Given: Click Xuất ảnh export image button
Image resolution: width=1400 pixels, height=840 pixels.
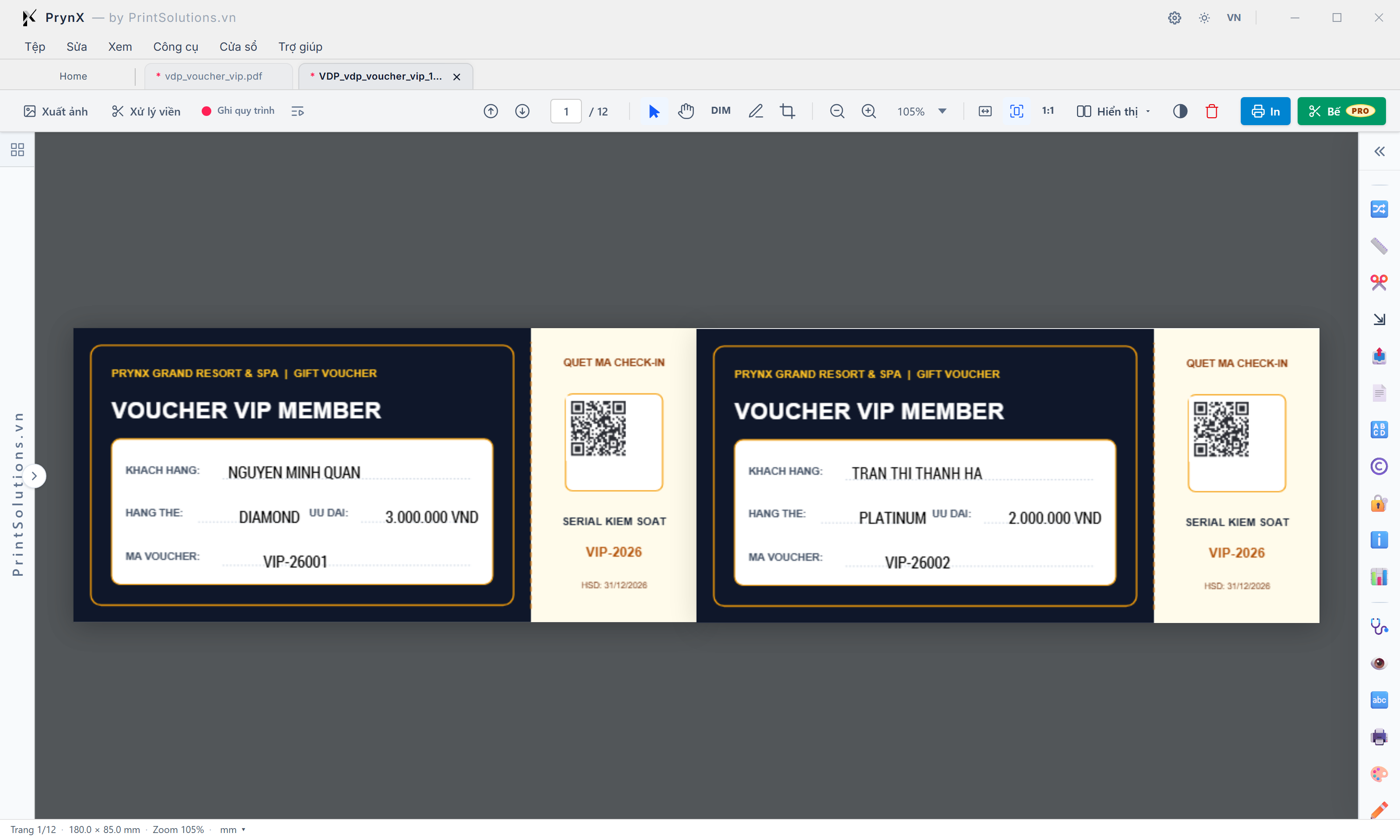Looking at the screenshot, I should (x=56, y=112).
